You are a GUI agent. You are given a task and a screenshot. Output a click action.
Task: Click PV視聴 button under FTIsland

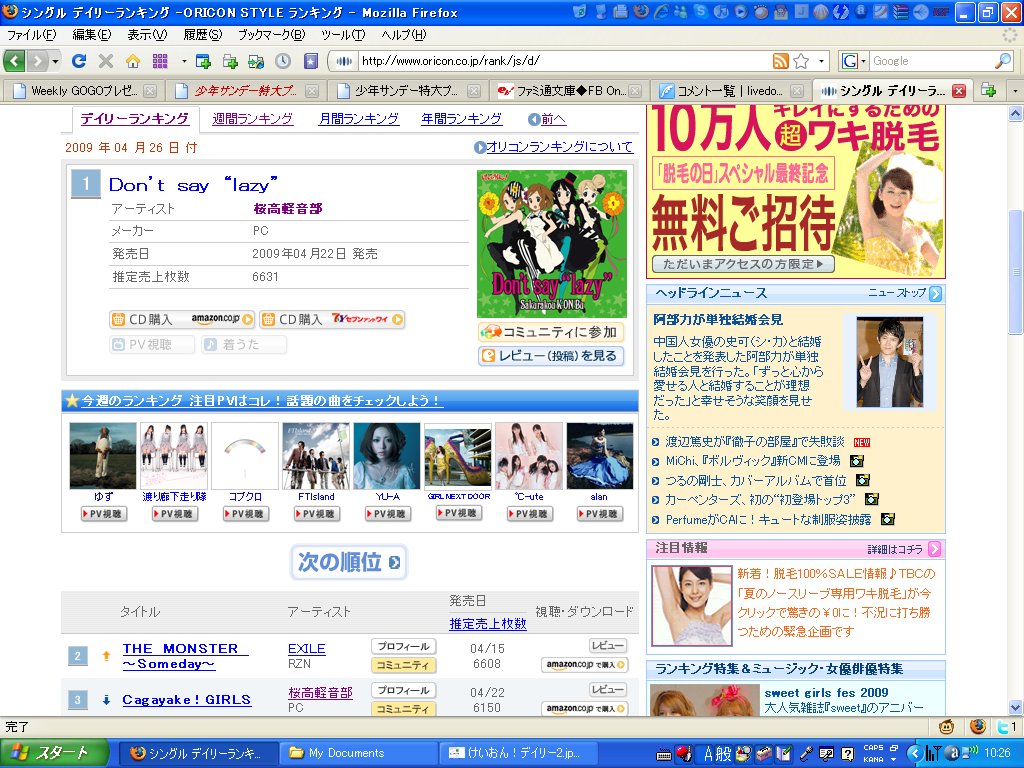(x=316, y=514)
